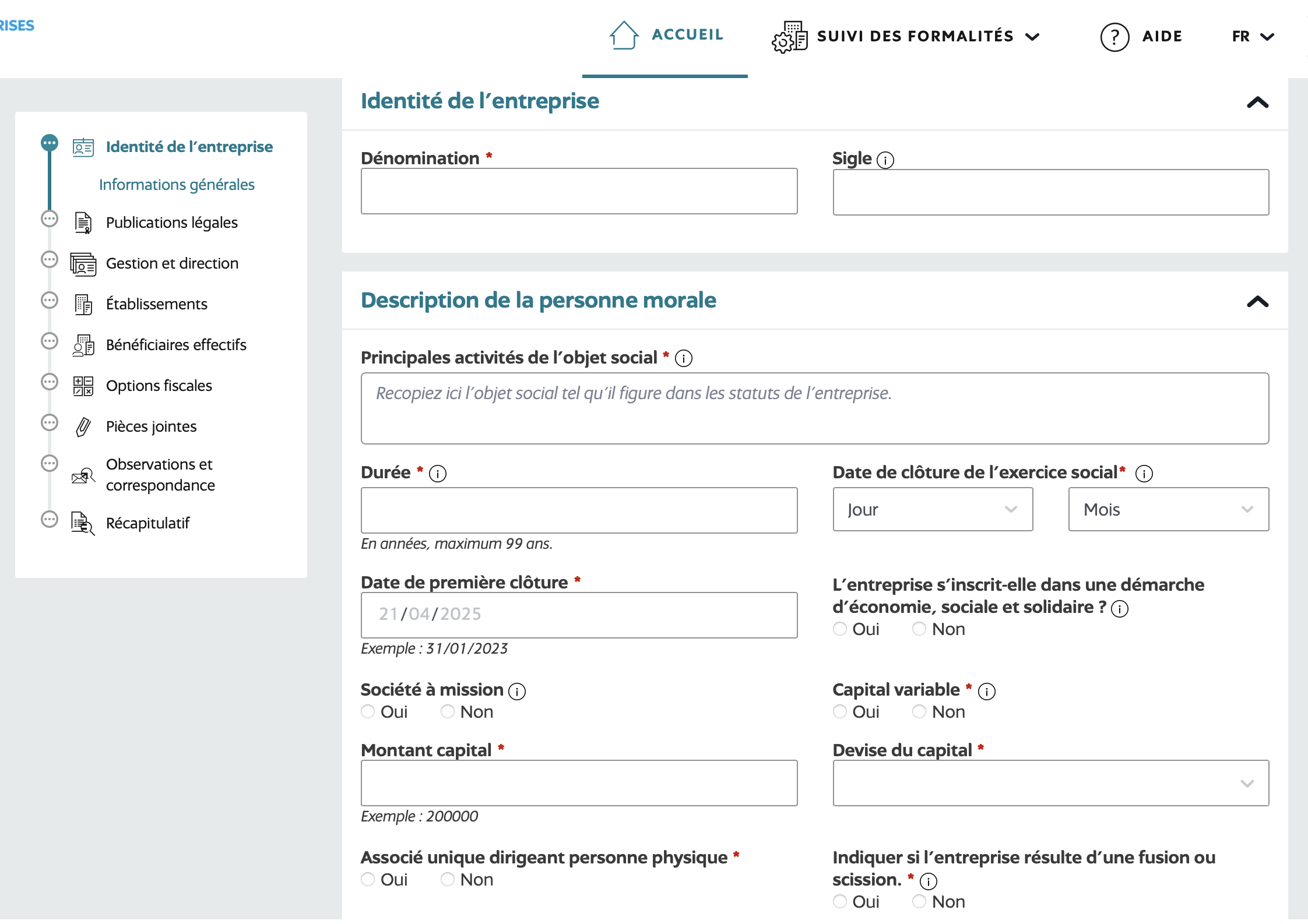This screenshot has width=1308, height=924.
Task: Go to Publications légales step
Action: 172,223
